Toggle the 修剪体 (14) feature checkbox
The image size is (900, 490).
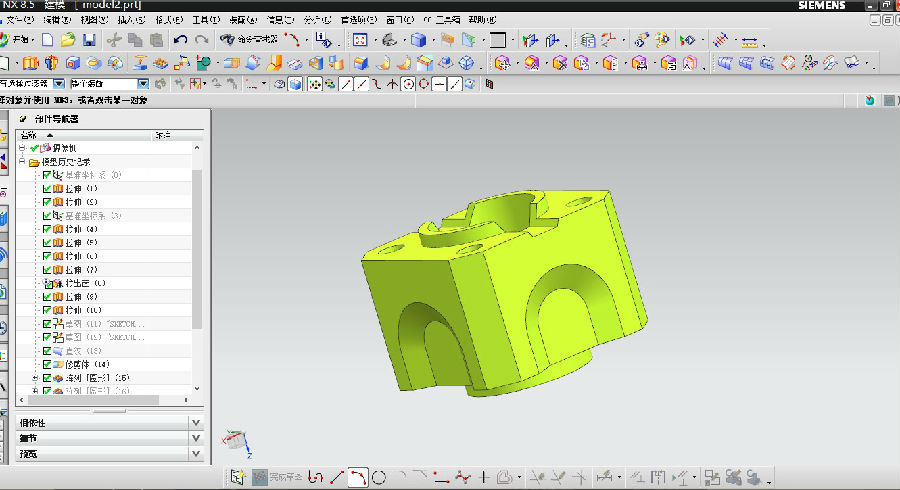[46, 365]
